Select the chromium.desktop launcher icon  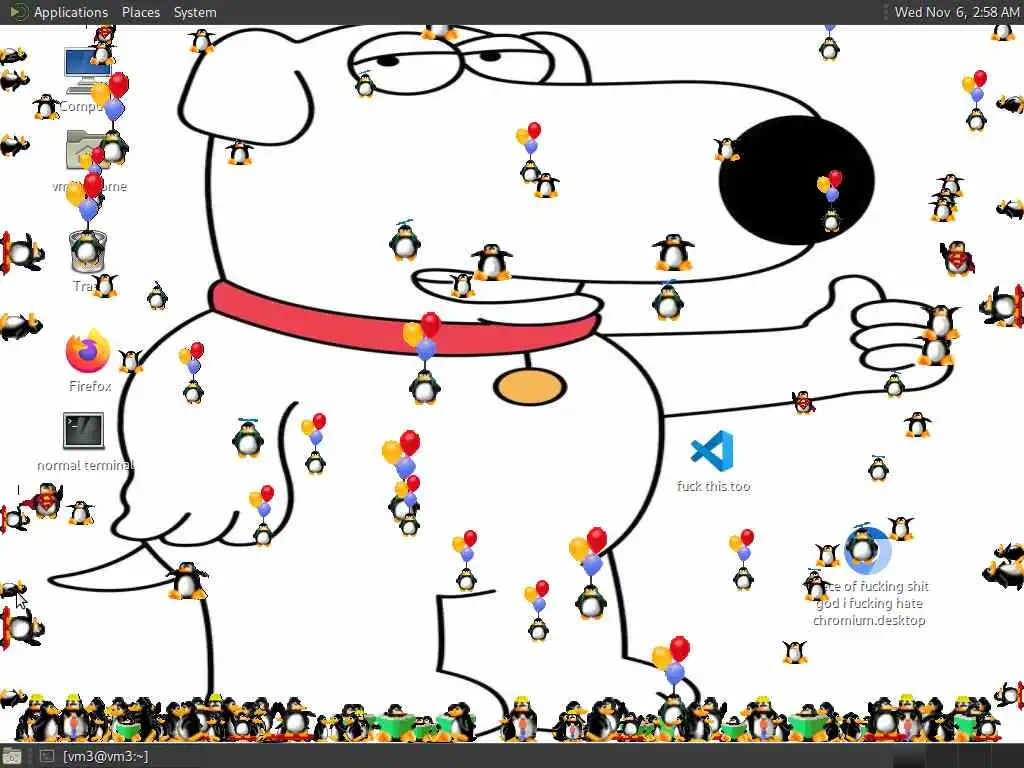[x=867, y=550]
